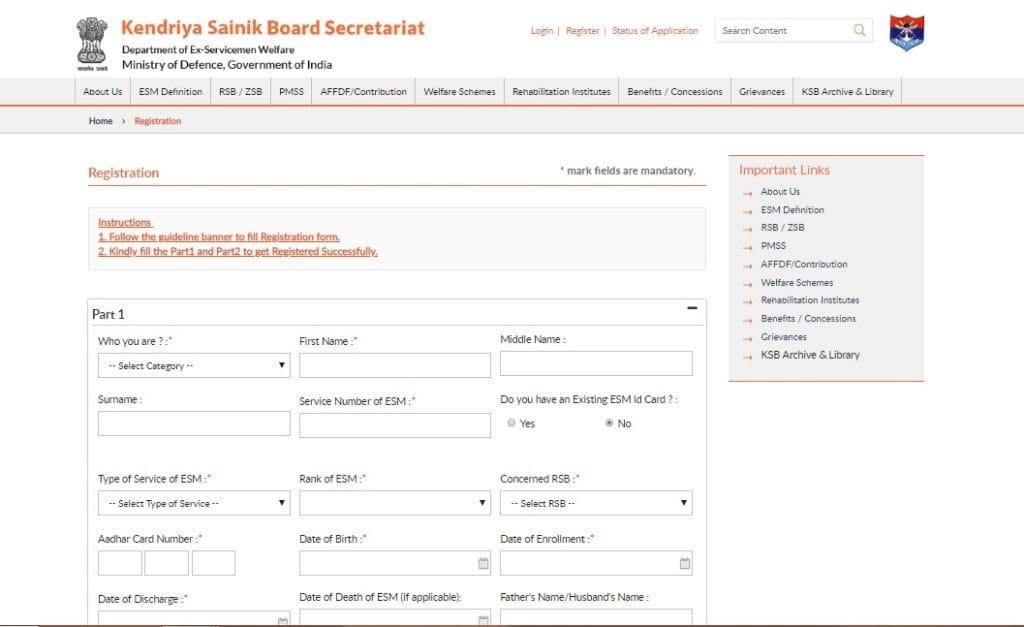Click the 'Kindly fill the Part1 and Part2' link
Viewport: 1024px width, 627px height.
[x=238, y=251]
